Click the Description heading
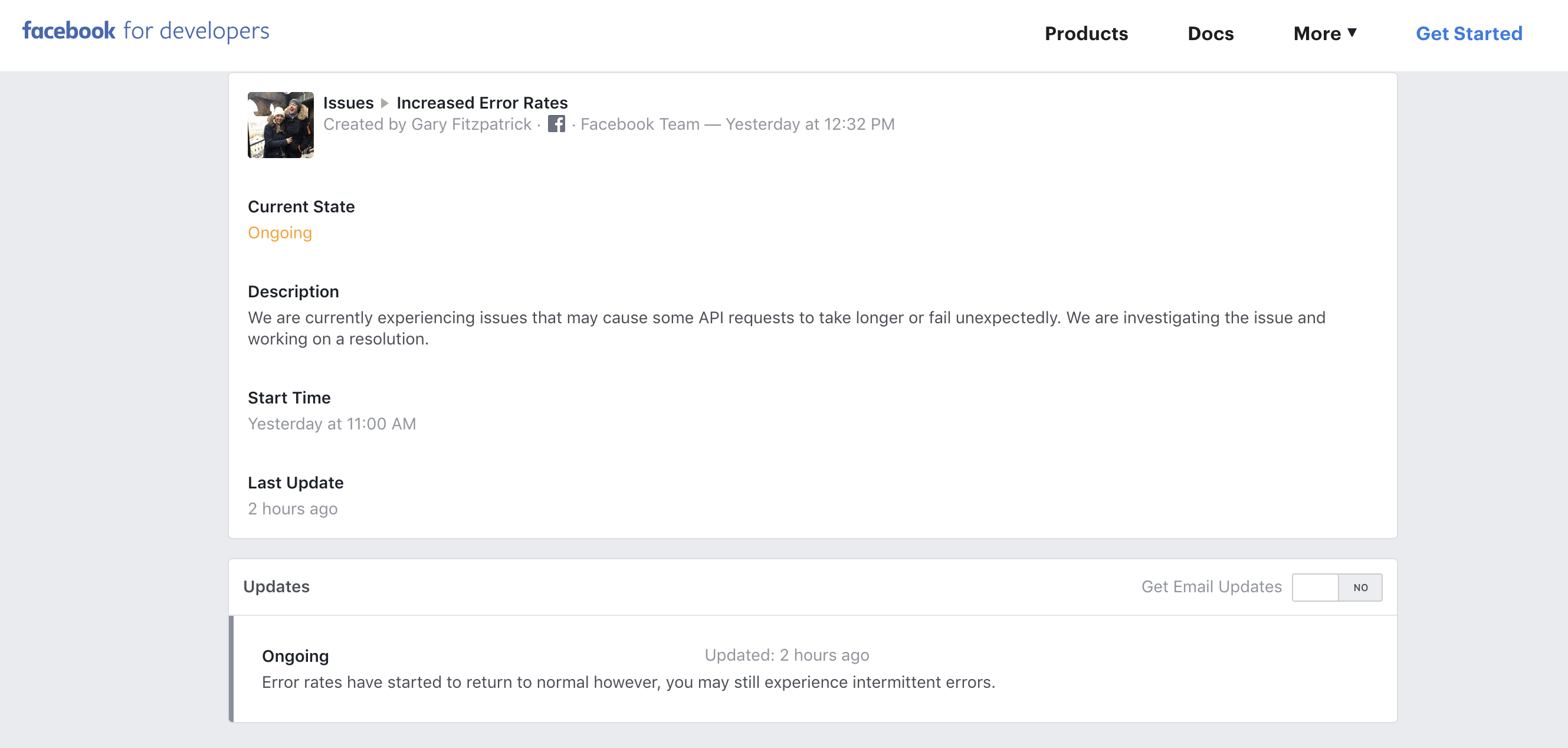Image resolution: width=1568 pixels, height=748 pixels. coord(293,292)
